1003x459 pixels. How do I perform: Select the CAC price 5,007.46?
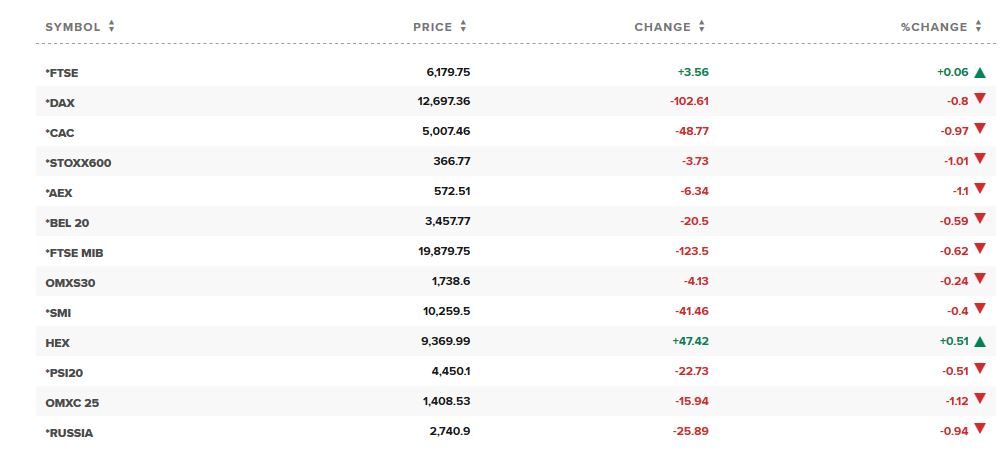[x=447, y=131]
